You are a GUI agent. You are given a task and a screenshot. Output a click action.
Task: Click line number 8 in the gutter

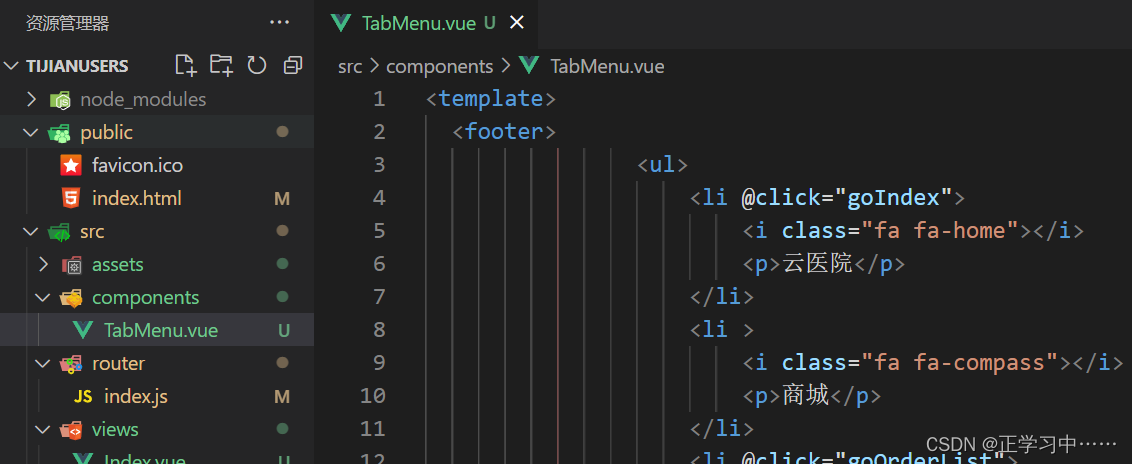pyautogui.click(x=378, y=330)
